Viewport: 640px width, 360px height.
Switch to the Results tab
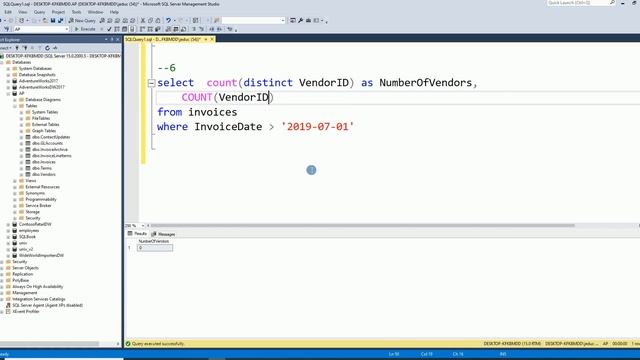point(137,234)
